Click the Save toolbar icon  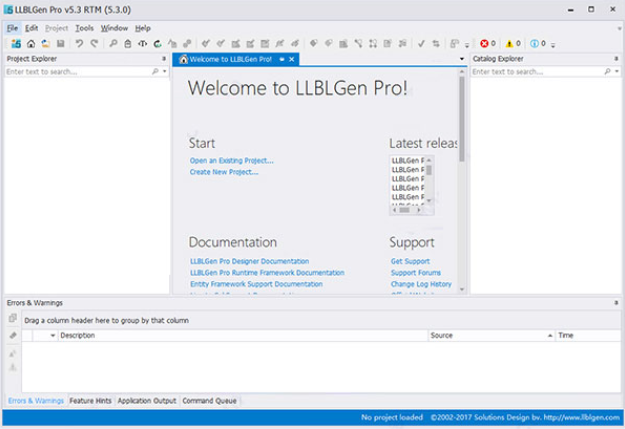tap(61, 44)
